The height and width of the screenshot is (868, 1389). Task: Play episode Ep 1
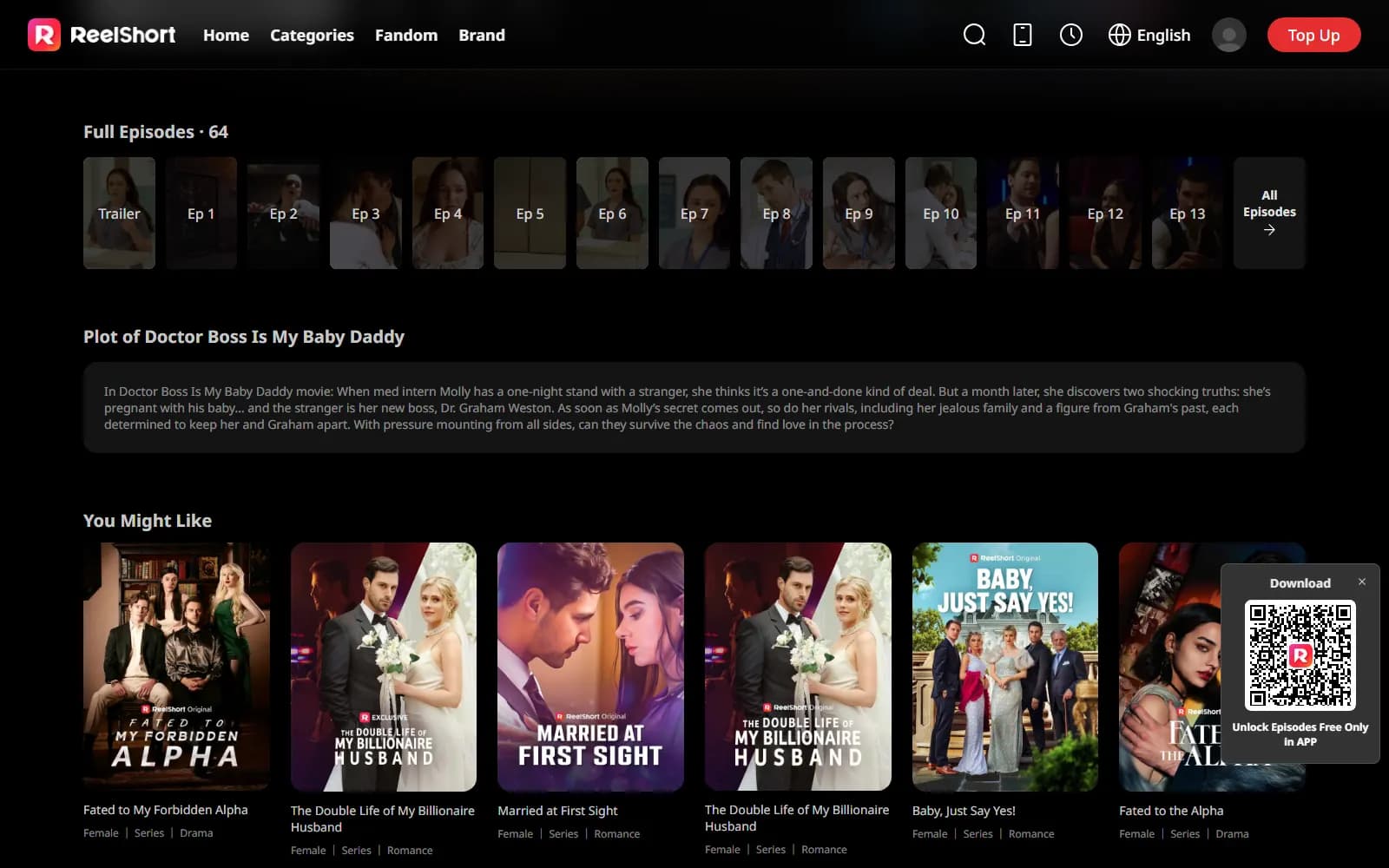201,213
